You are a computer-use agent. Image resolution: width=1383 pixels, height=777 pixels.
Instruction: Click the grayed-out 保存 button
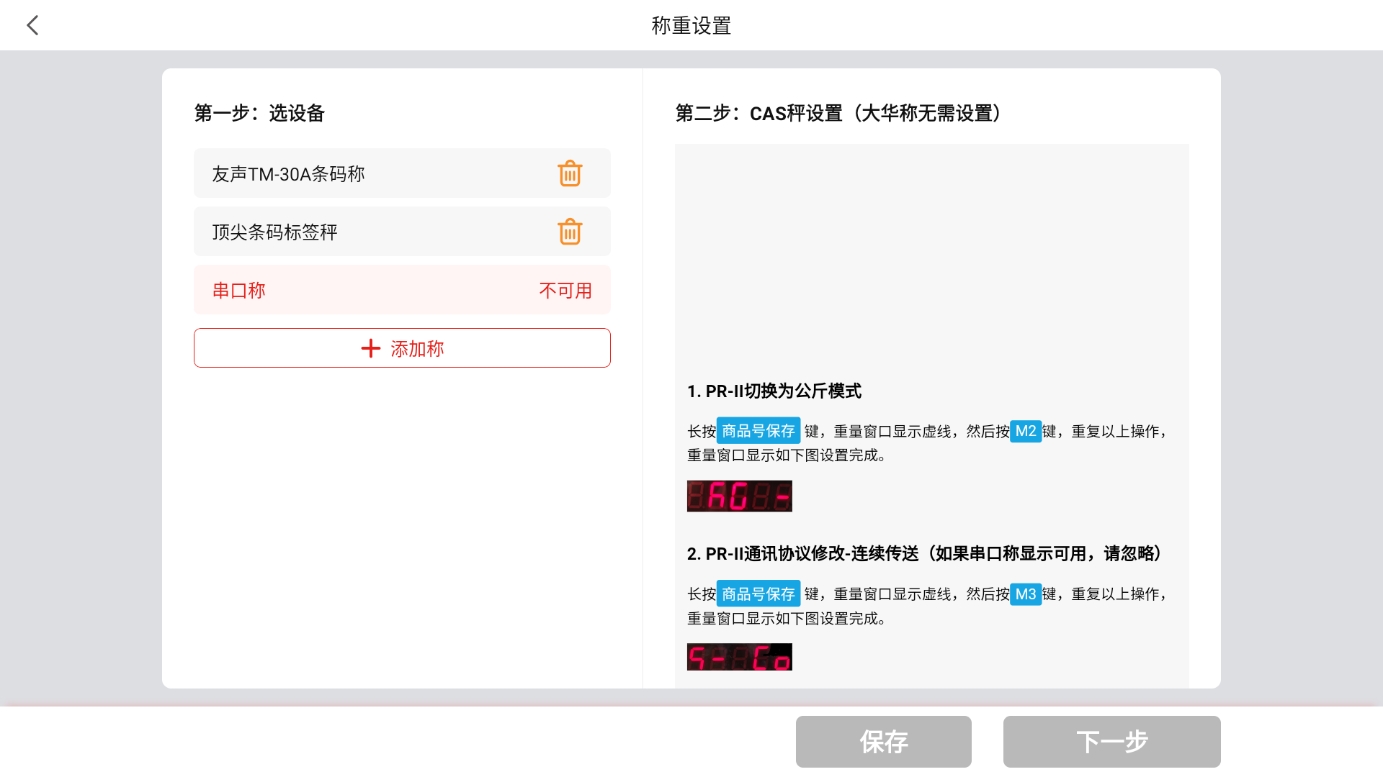tap(883, 742)
